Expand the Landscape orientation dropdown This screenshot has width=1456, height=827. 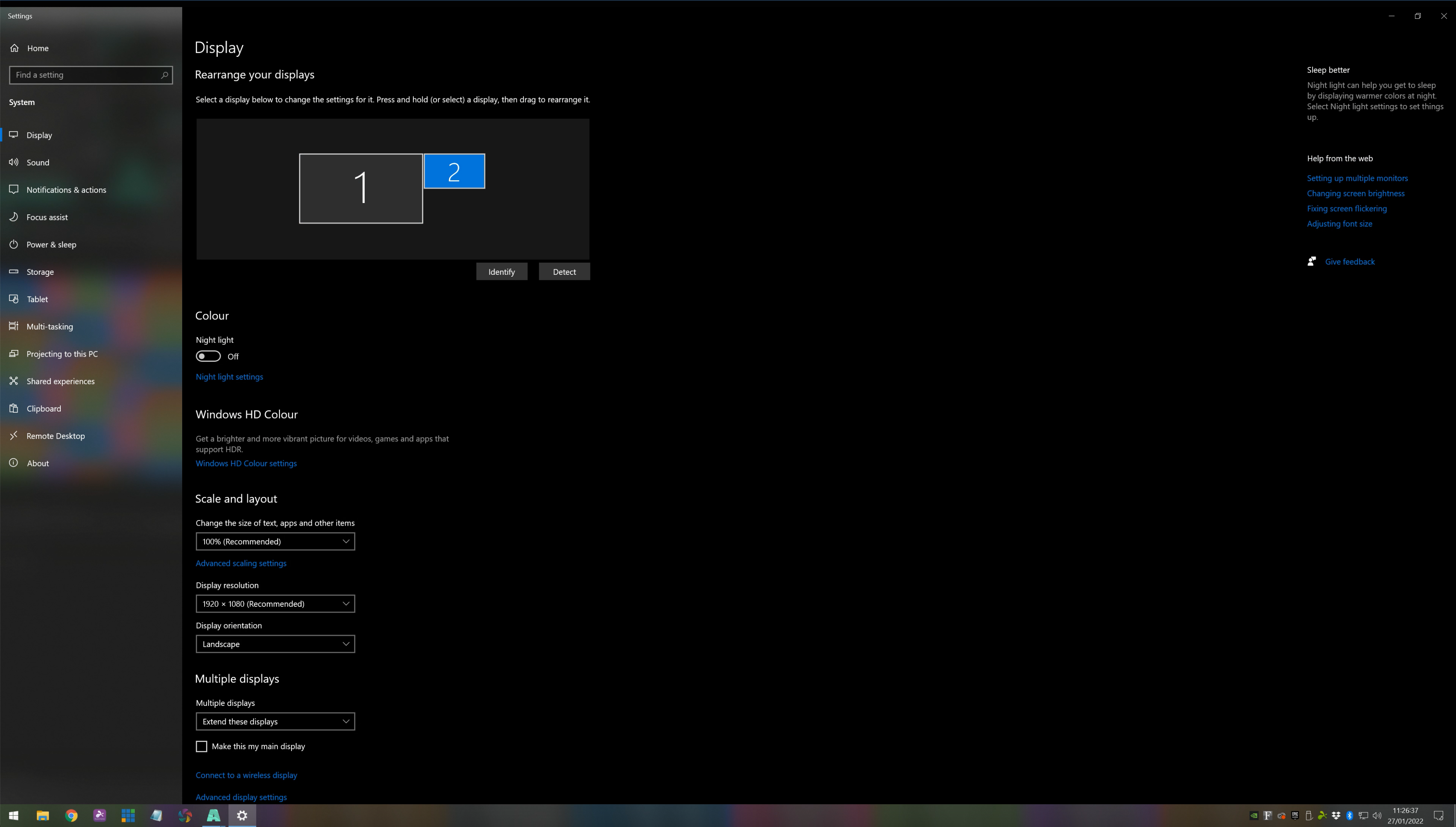pyautogui.click(x=275, y=644)
